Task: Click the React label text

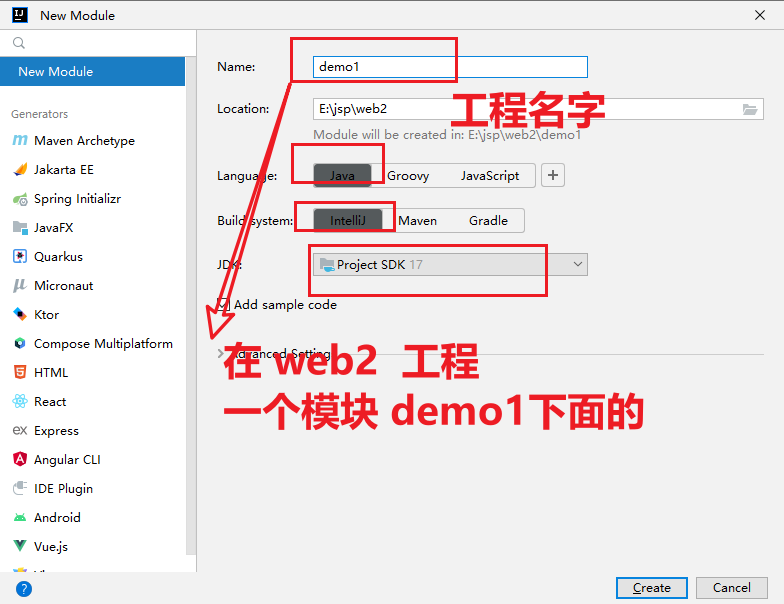Action: [x=50, y=402]
